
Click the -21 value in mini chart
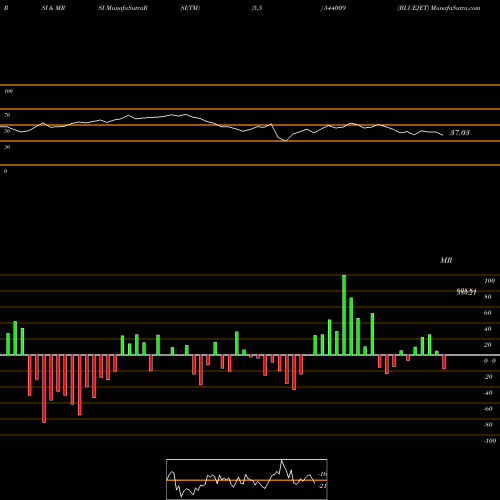coord(322,486)
